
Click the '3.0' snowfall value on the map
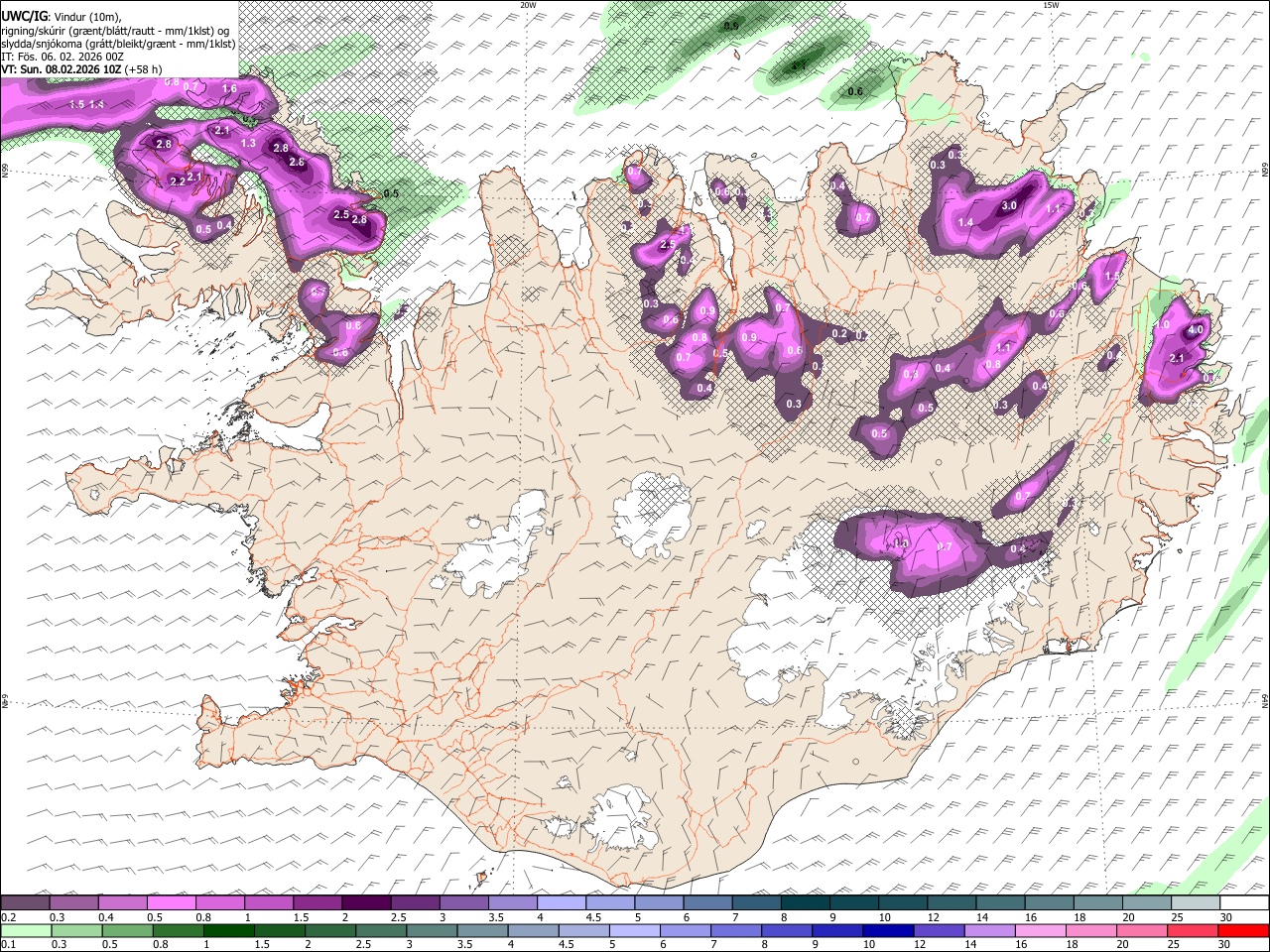coord(1009,206)
